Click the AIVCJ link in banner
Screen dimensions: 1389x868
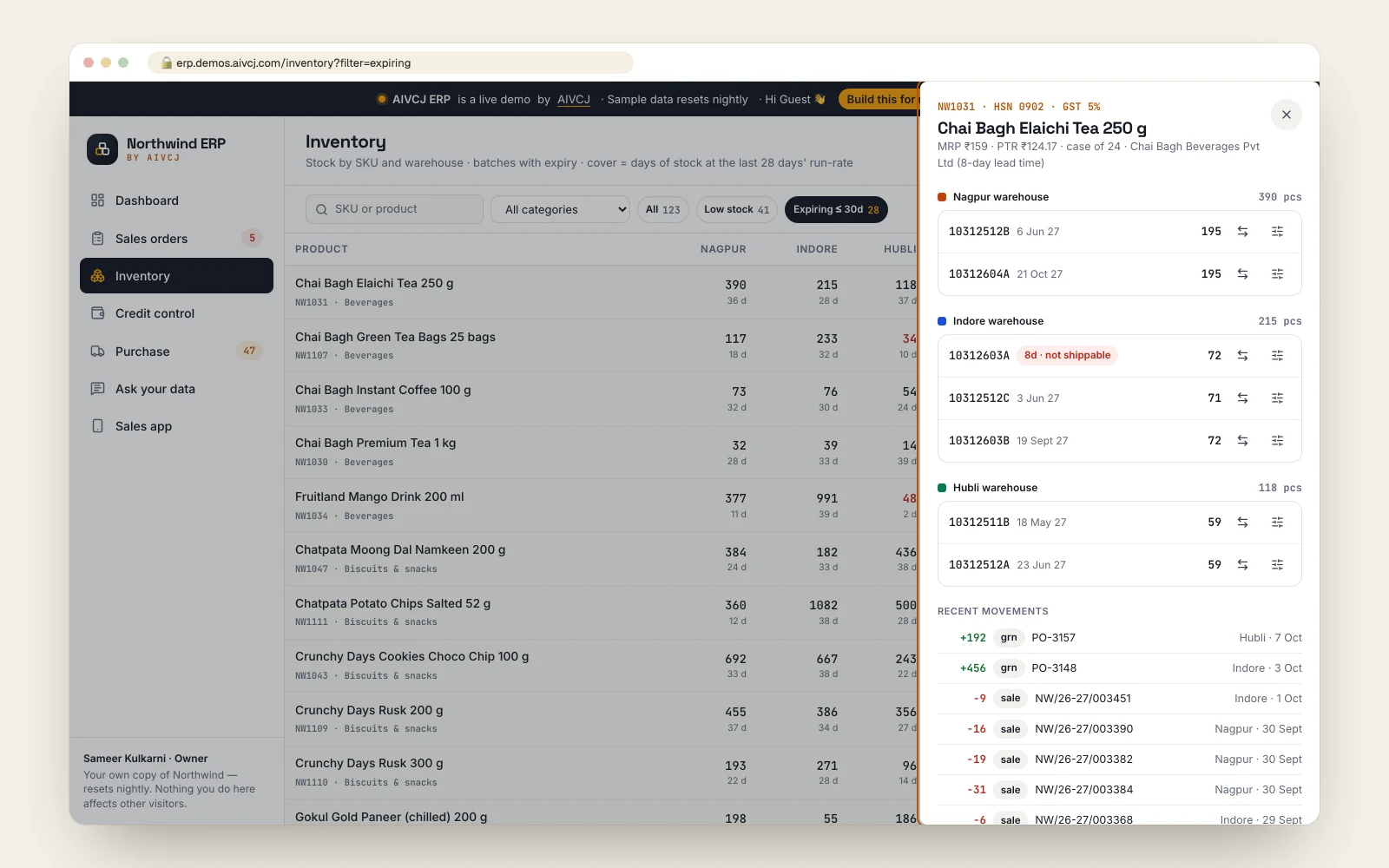pos(574,100)
